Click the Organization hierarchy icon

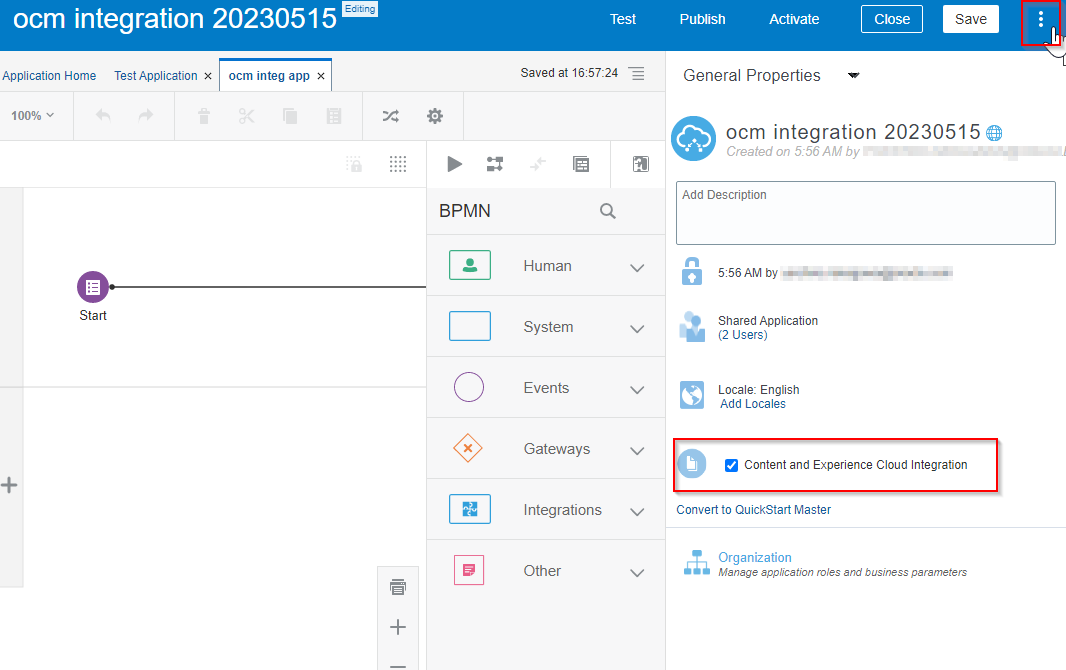coord(697,563)
